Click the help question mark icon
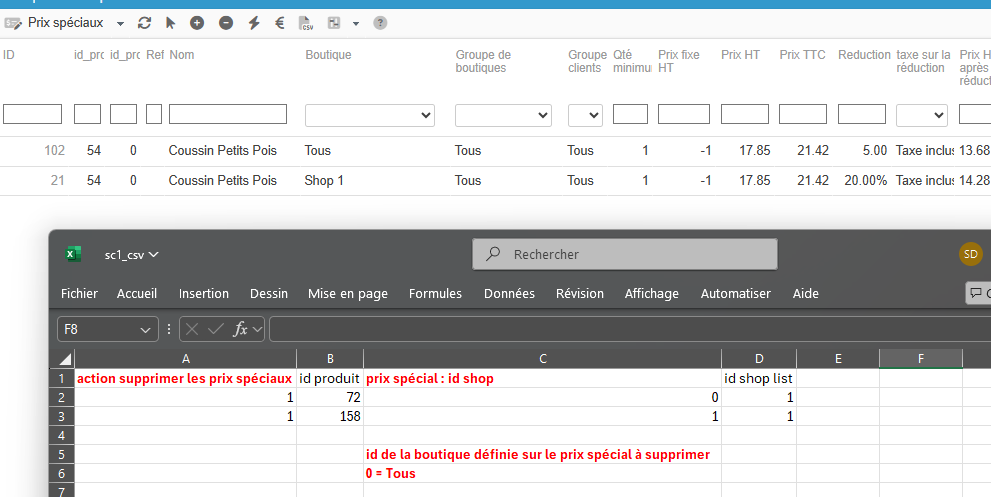The height and width of the screenshot is (497, 991). pyautogui.click(x=380, y=23)
